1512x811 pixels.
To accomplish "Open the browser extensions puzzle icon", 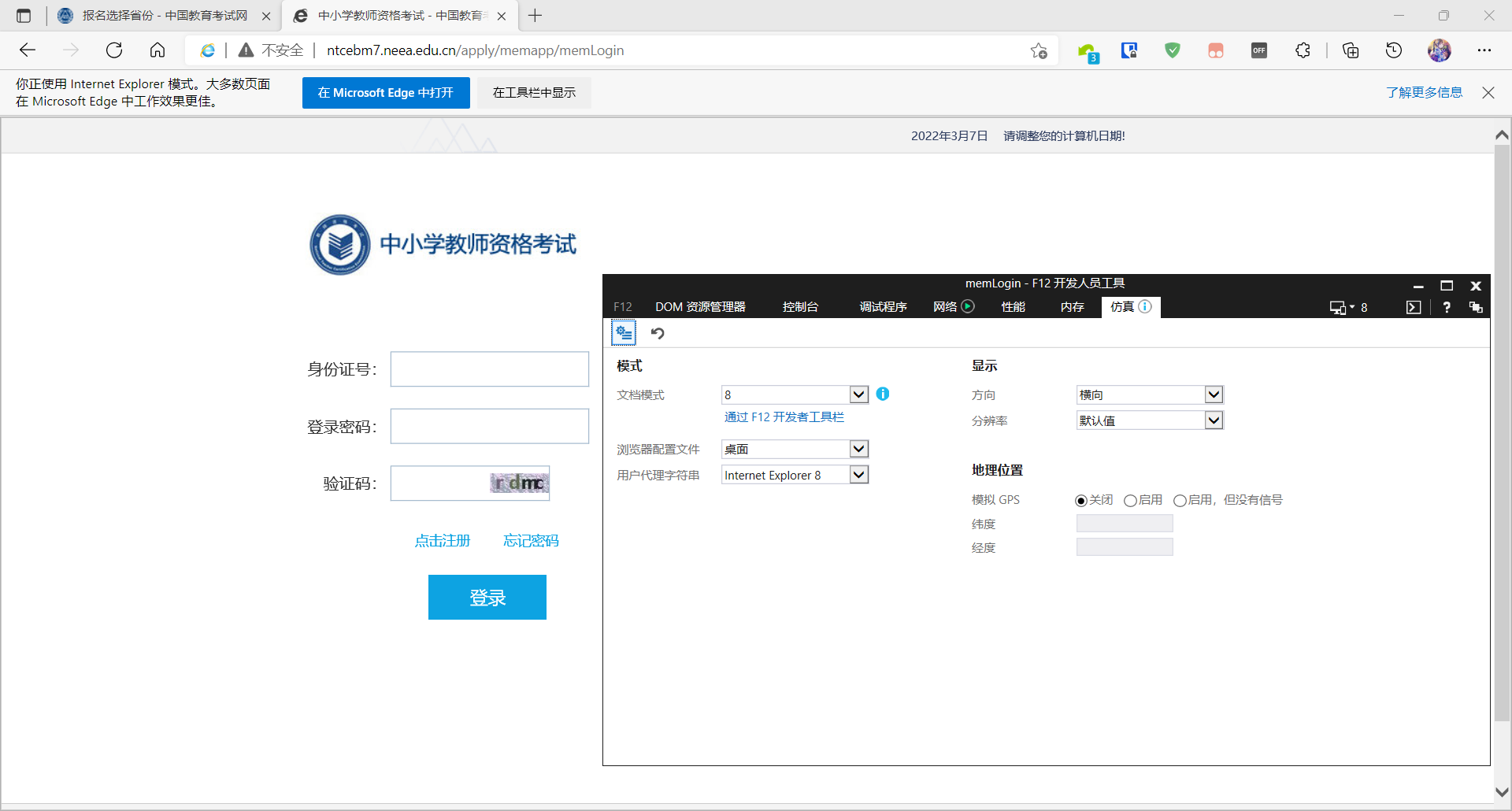I will (1303, 50).
